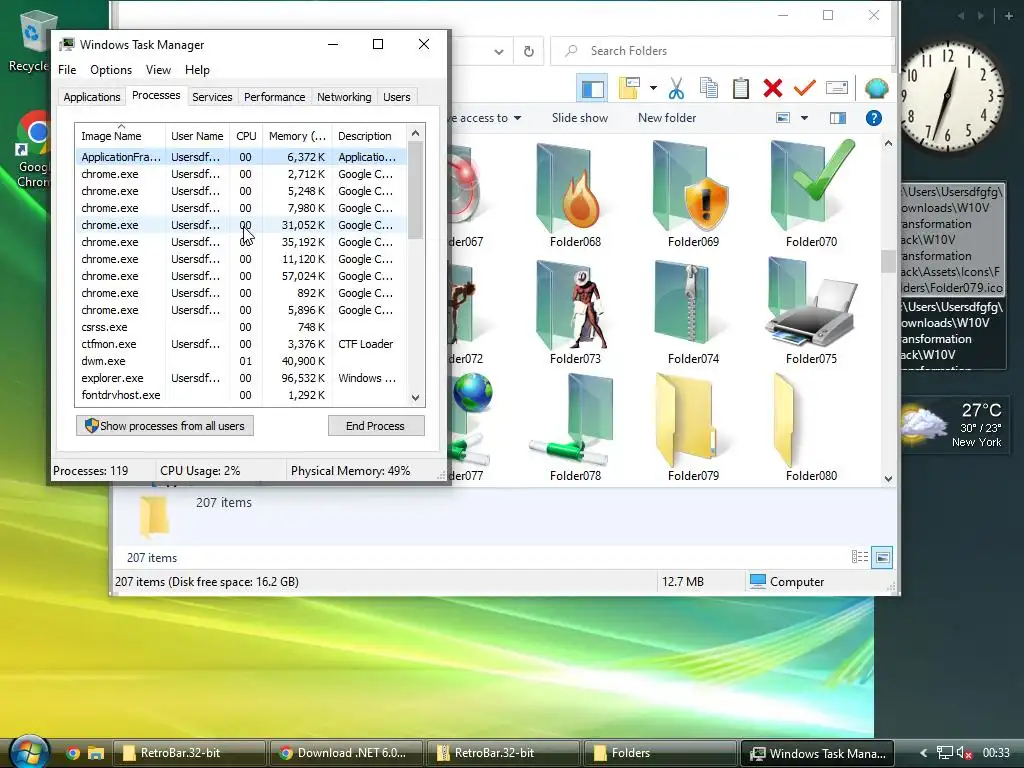The image size is (1024, 768).
Task: Click the teal shell icon in toolbar
Action: (x=876, y=88)
